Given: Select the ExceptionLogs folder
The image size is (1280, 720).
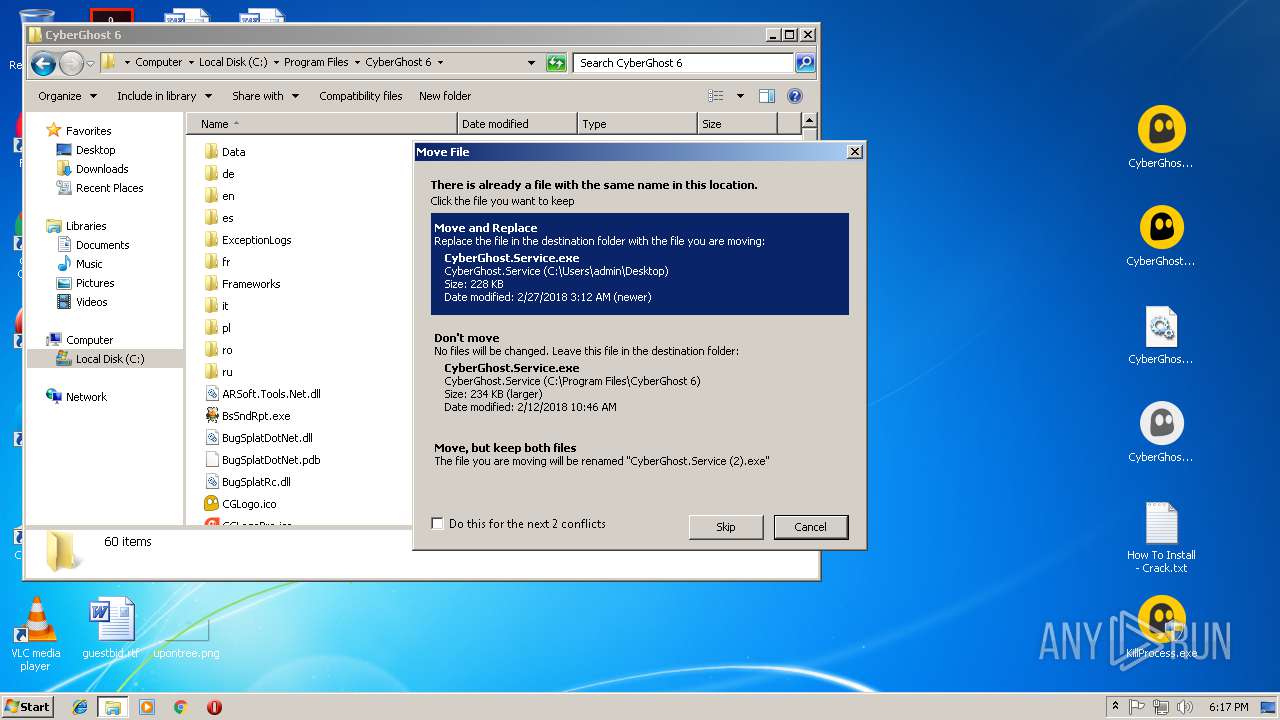Looking at the screenshot, I should pyautogui.click(x=248, y=240).
